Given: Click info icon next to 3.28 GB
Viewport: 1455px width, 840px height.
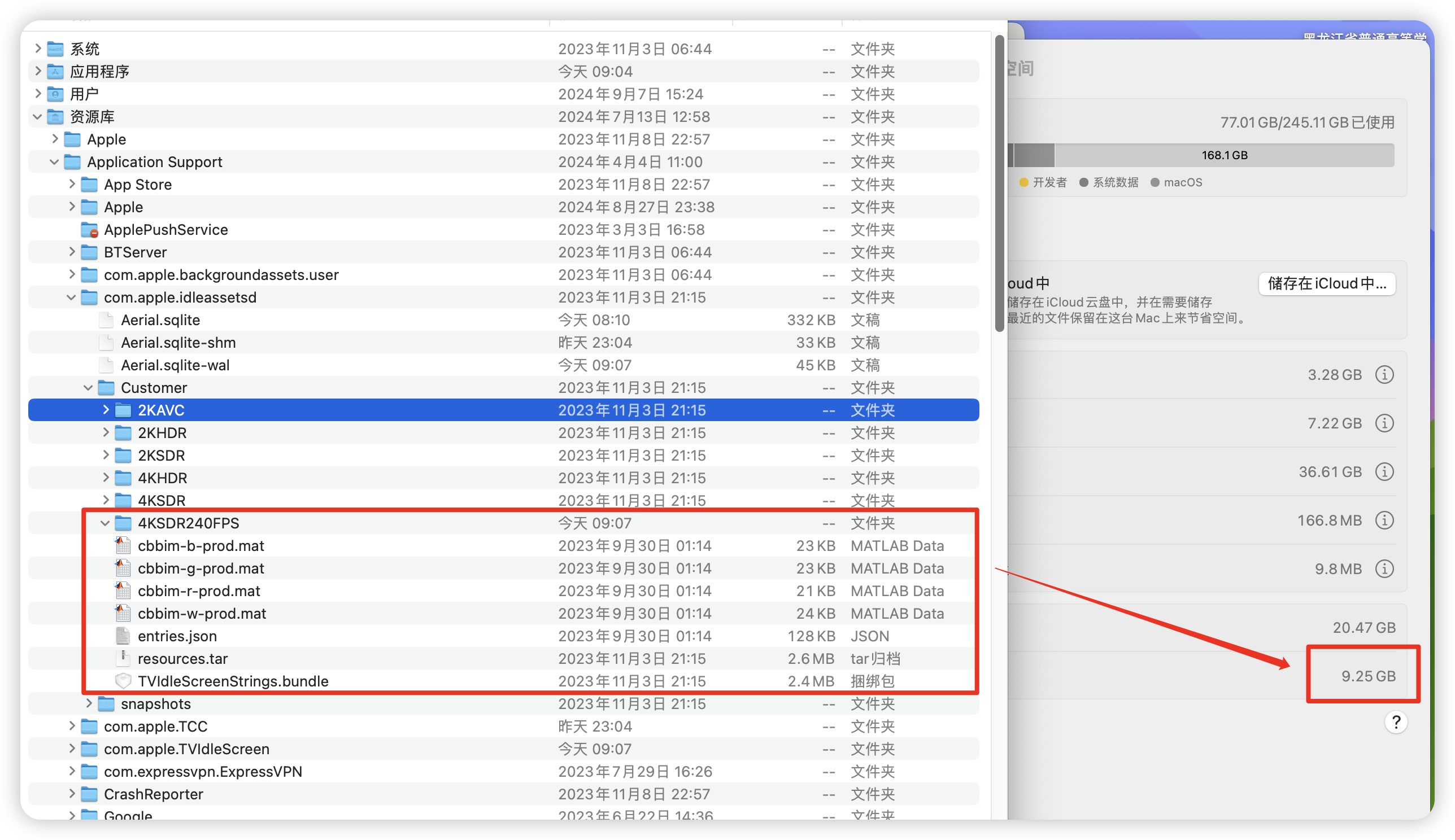Looking at the screenshot, I should pyautogui.click(x=1384, y=375).
